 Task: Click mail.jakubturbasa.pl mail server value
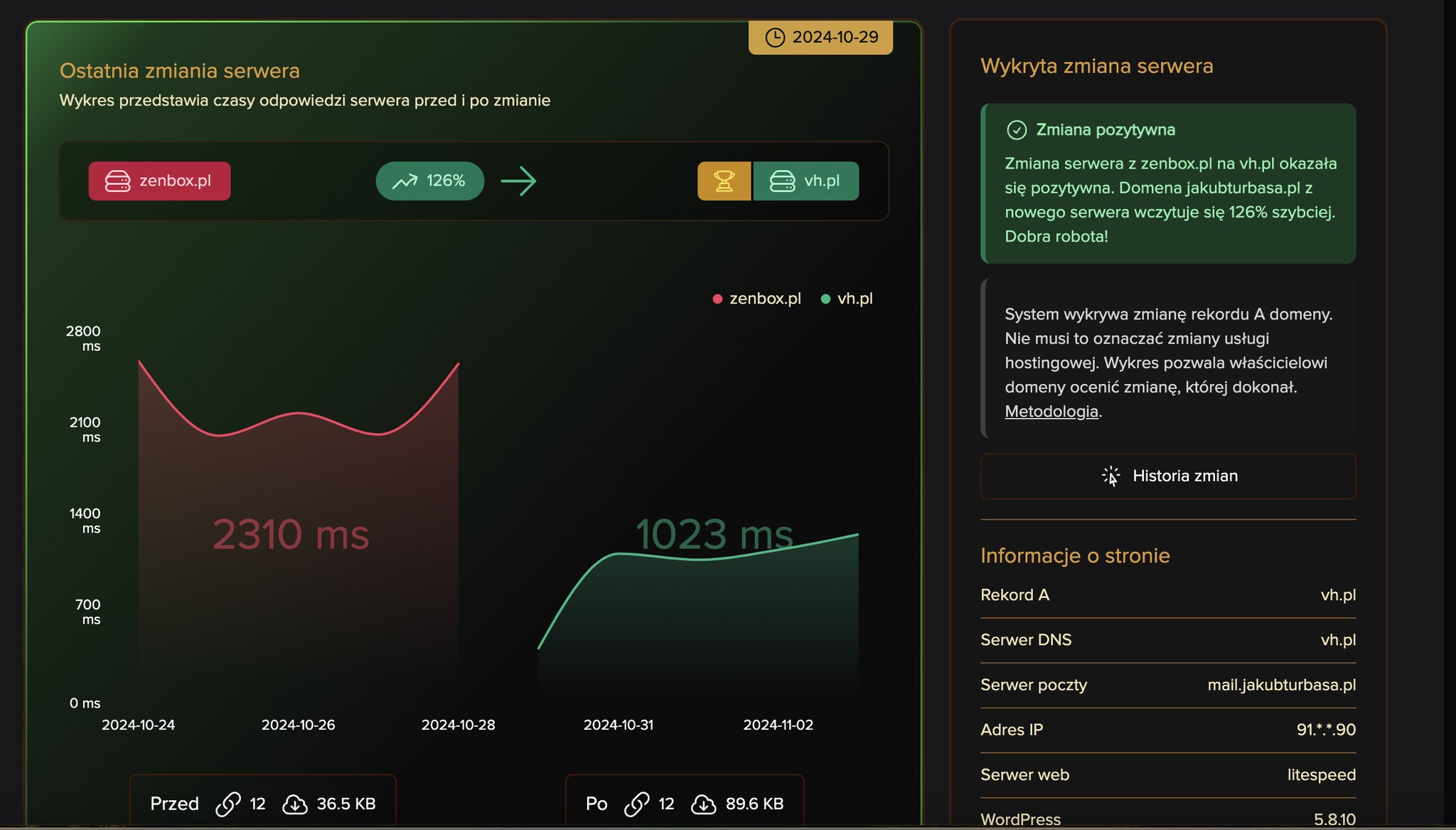click(1282, 685)
